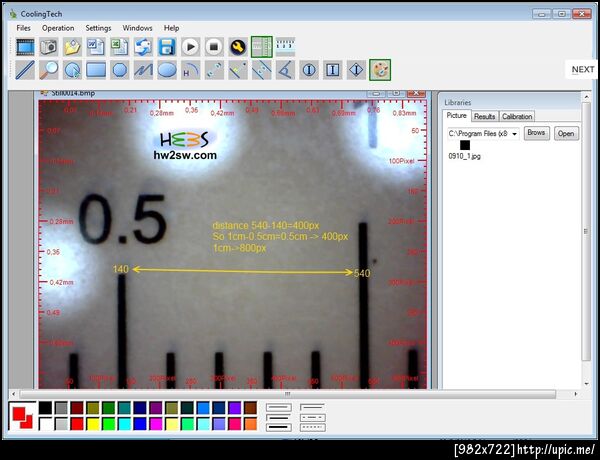600x460 pixels.
Task: Select the ellipse tool
Action: (167, 70)
